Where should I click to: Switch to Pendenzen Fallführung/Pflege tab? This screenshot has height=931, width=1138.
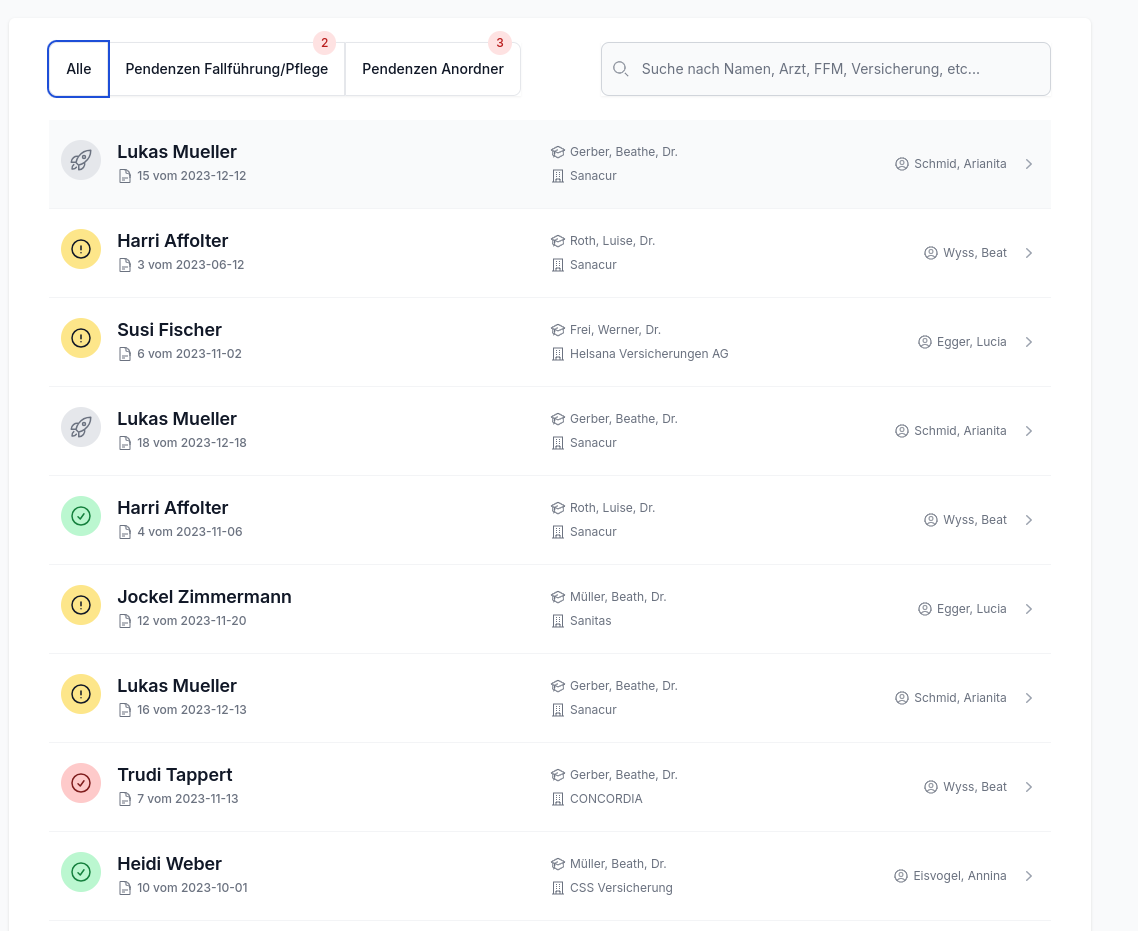coord(227,69)
